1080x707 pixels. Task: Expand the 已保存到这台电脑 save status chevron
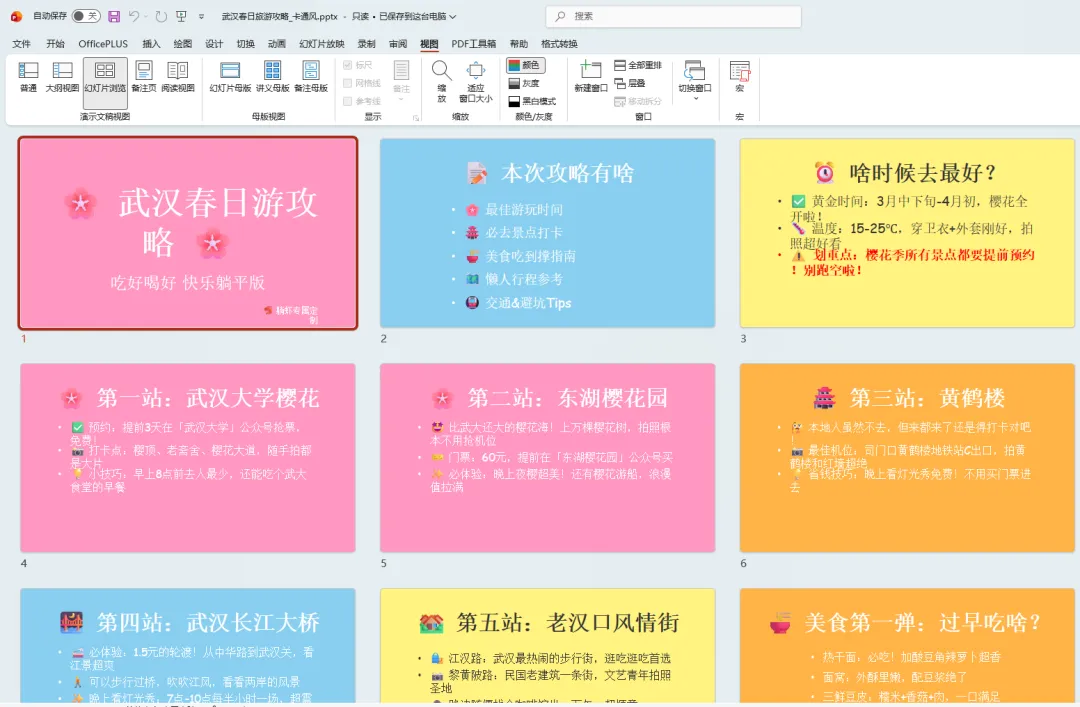[x=453, y=17]
